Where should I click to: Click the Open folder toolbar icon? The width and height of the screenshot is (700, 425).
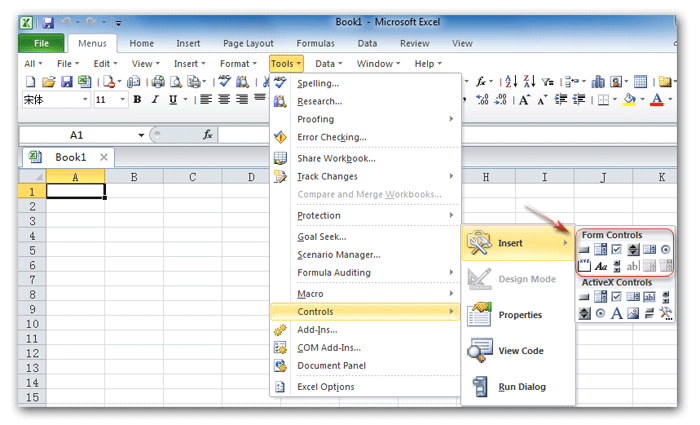click(x=48, y=82)
